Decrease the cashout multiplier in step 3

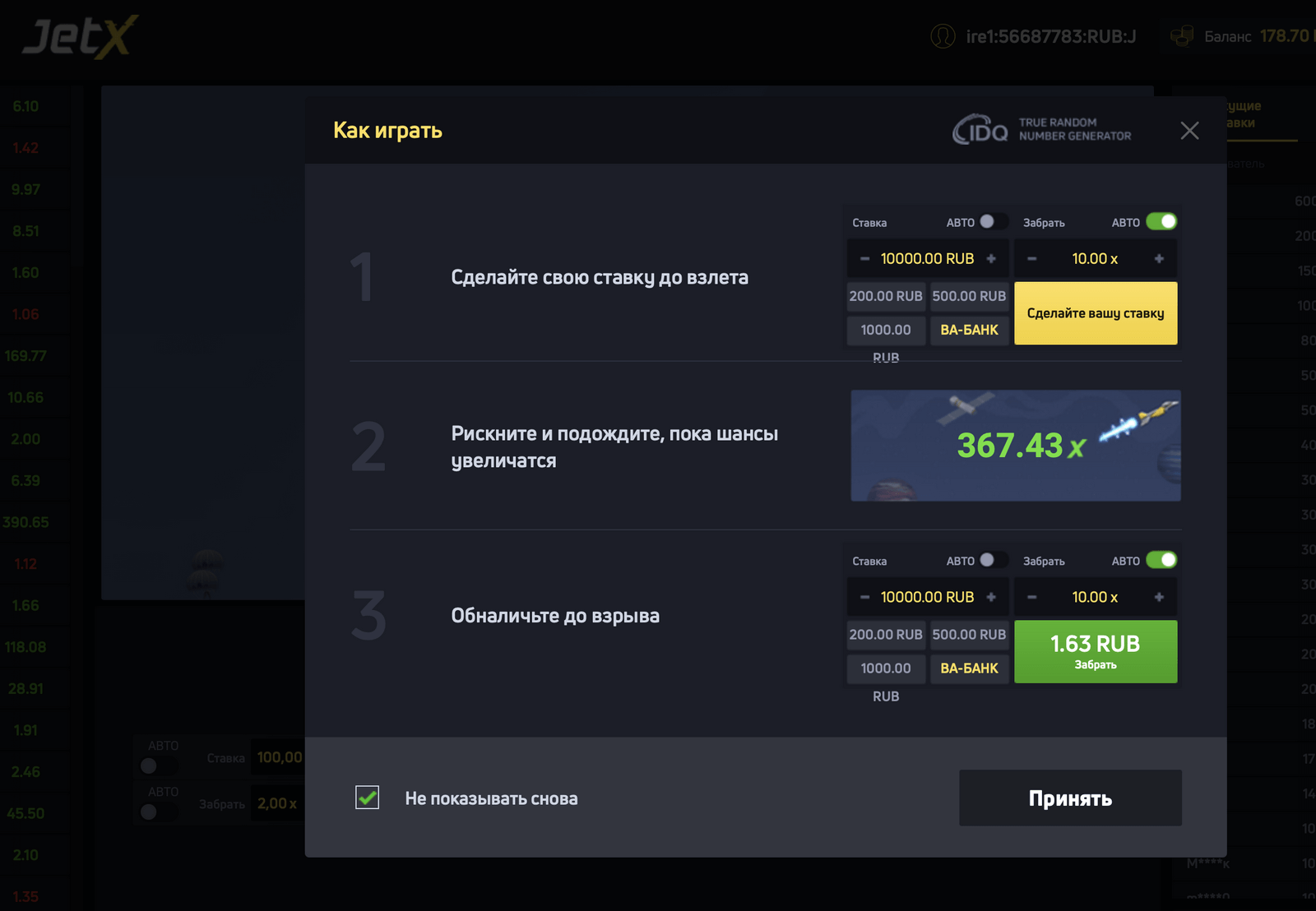point(1032,598)
